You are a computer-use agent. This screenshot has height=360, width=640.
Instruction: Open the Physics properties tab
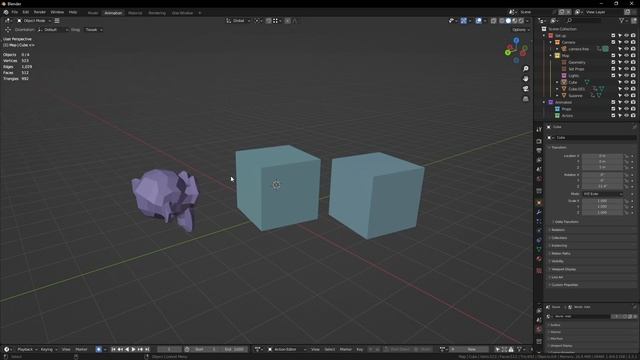pos(539,231)
